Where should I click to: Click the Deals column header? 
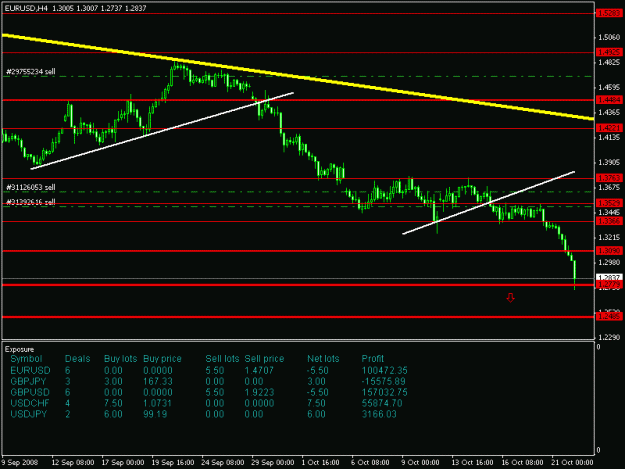[x=77, y=359]
